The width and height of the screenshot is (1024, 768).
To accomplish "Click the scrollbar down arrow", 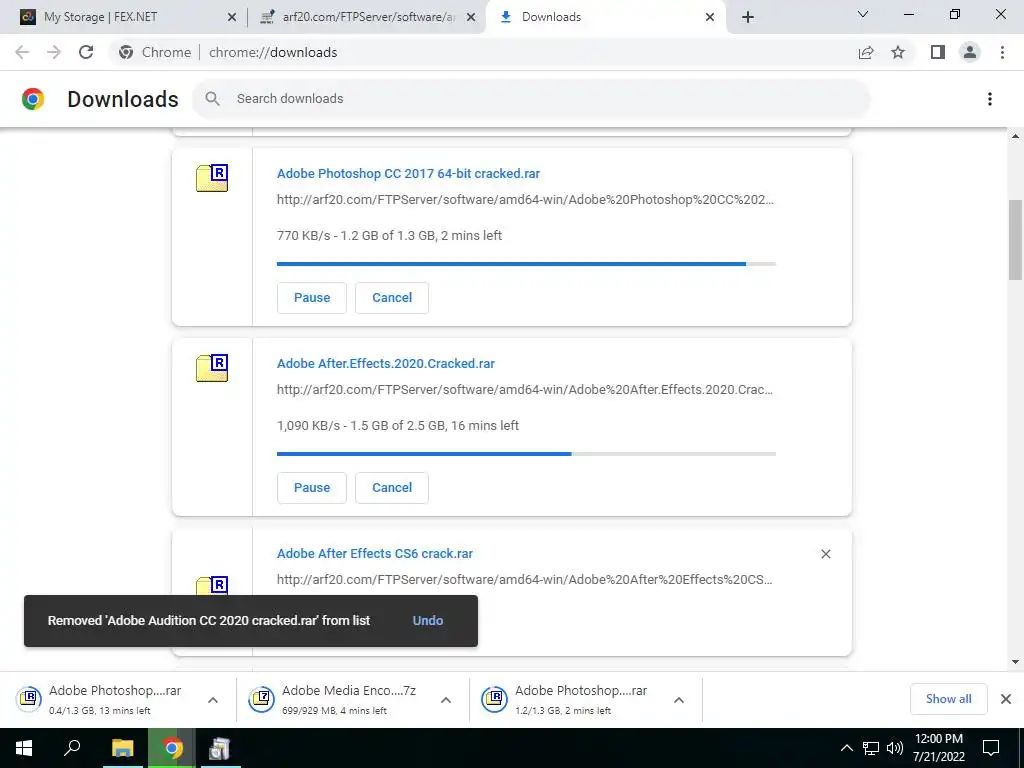I will (x=1015, y=662).
